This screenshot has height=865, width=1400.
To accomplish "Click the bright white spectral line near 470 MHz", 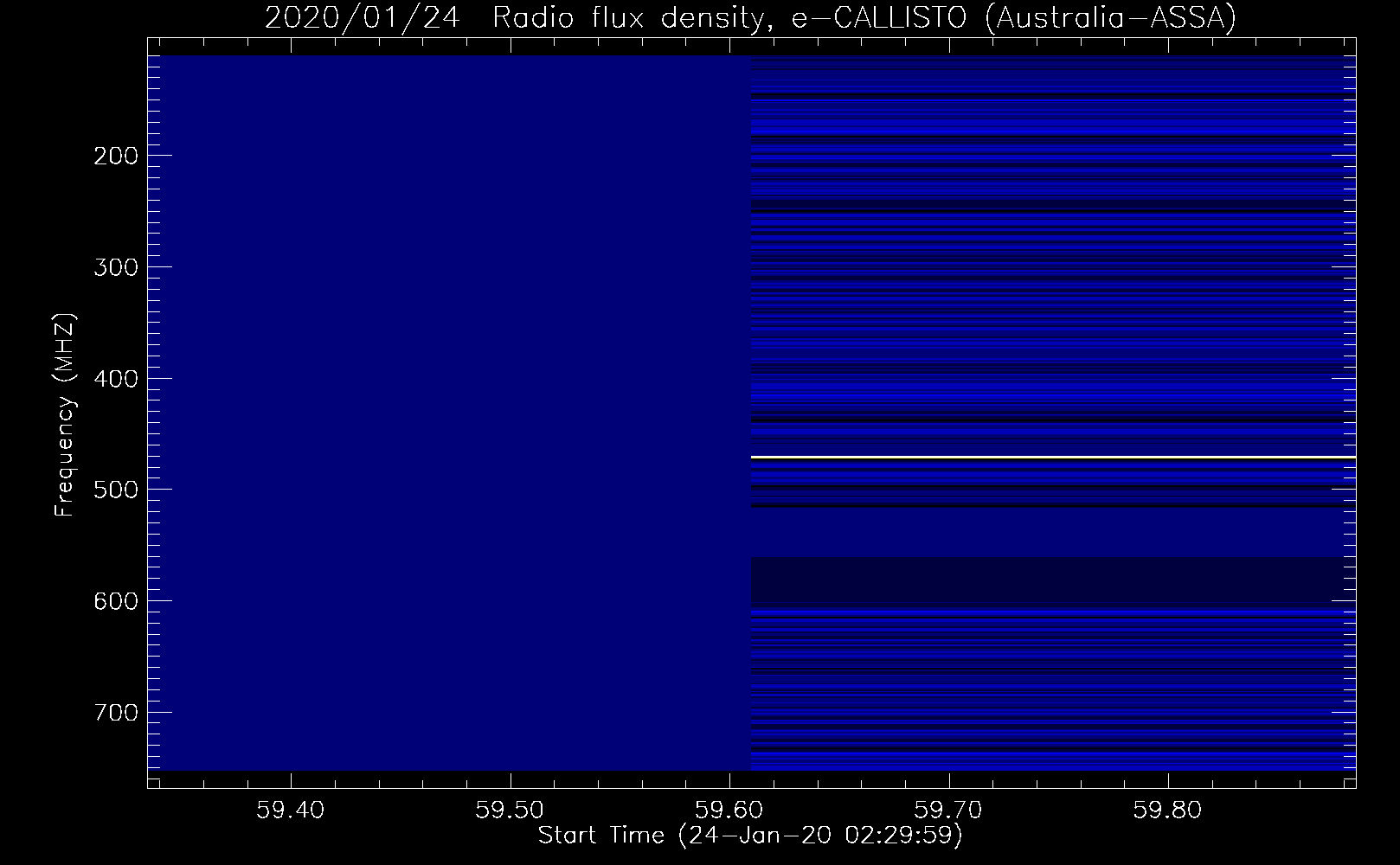I will click(x=1053, y=457).
